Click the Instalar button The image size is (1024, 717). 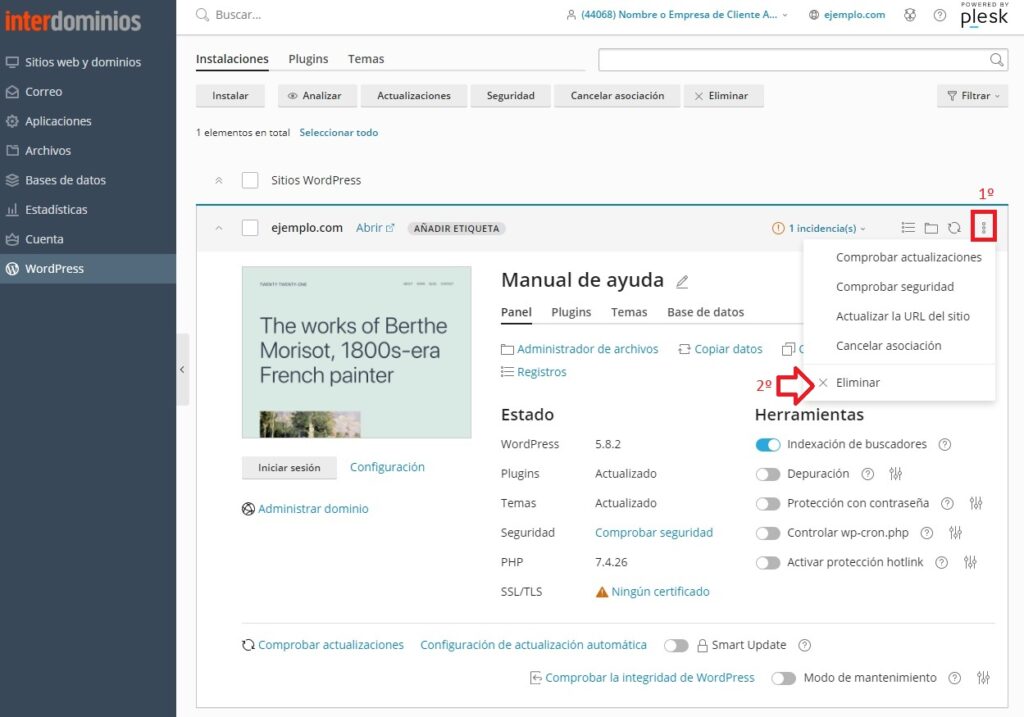pyautogui.click(x=231, y=95)
